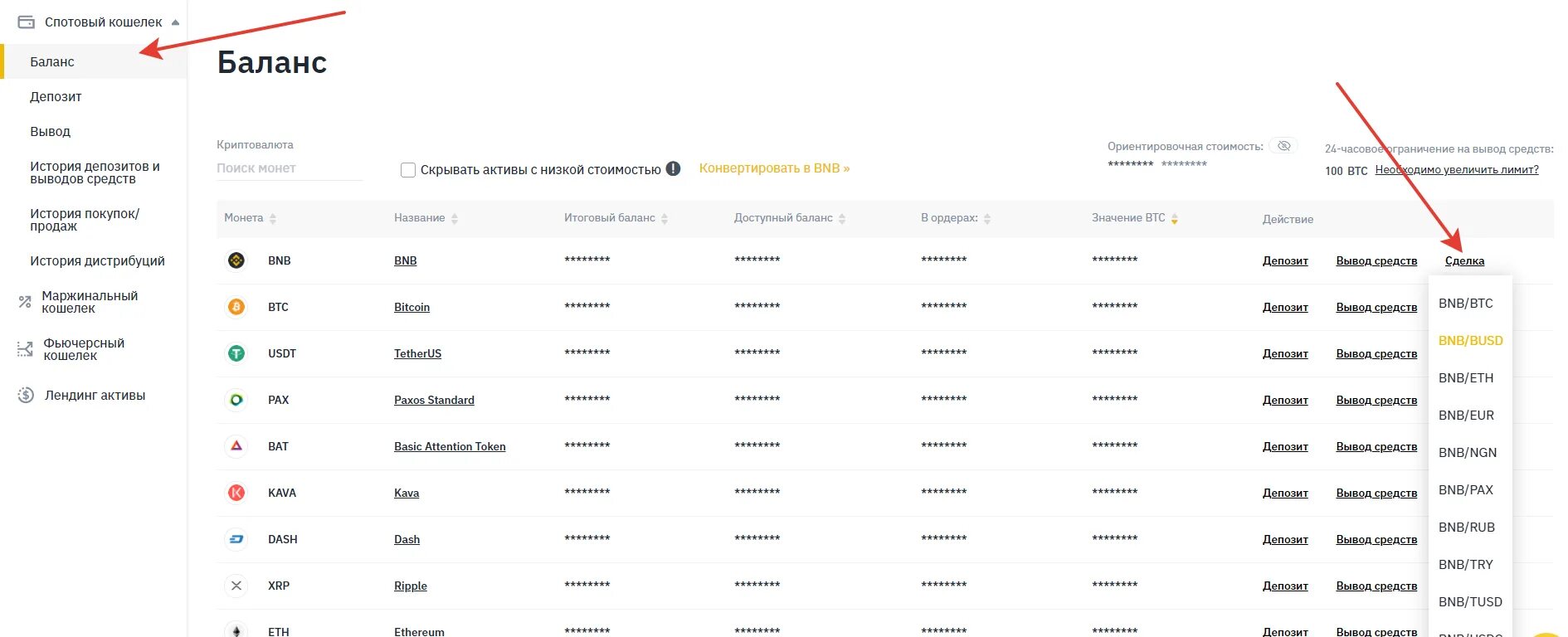Image resolution: width=1568 pixels, height=637 pixels.
Task: Focus the Поиск монет search field
Action: (290, 168)
